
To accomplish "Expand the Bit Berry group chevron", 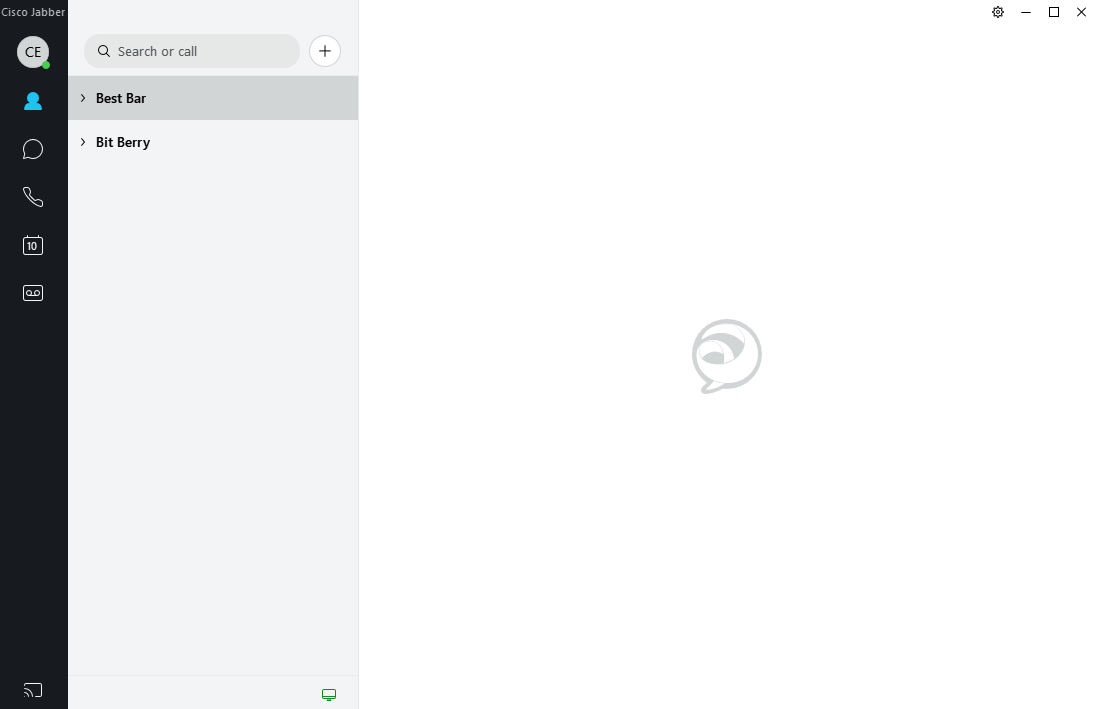I will [83, 142].
